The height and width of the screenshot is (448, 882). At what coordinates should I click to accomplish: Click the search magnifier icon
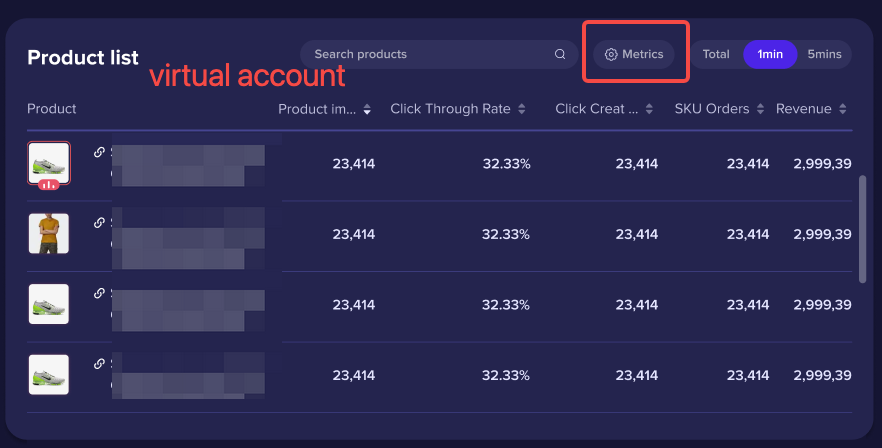[x=560, y=54]
